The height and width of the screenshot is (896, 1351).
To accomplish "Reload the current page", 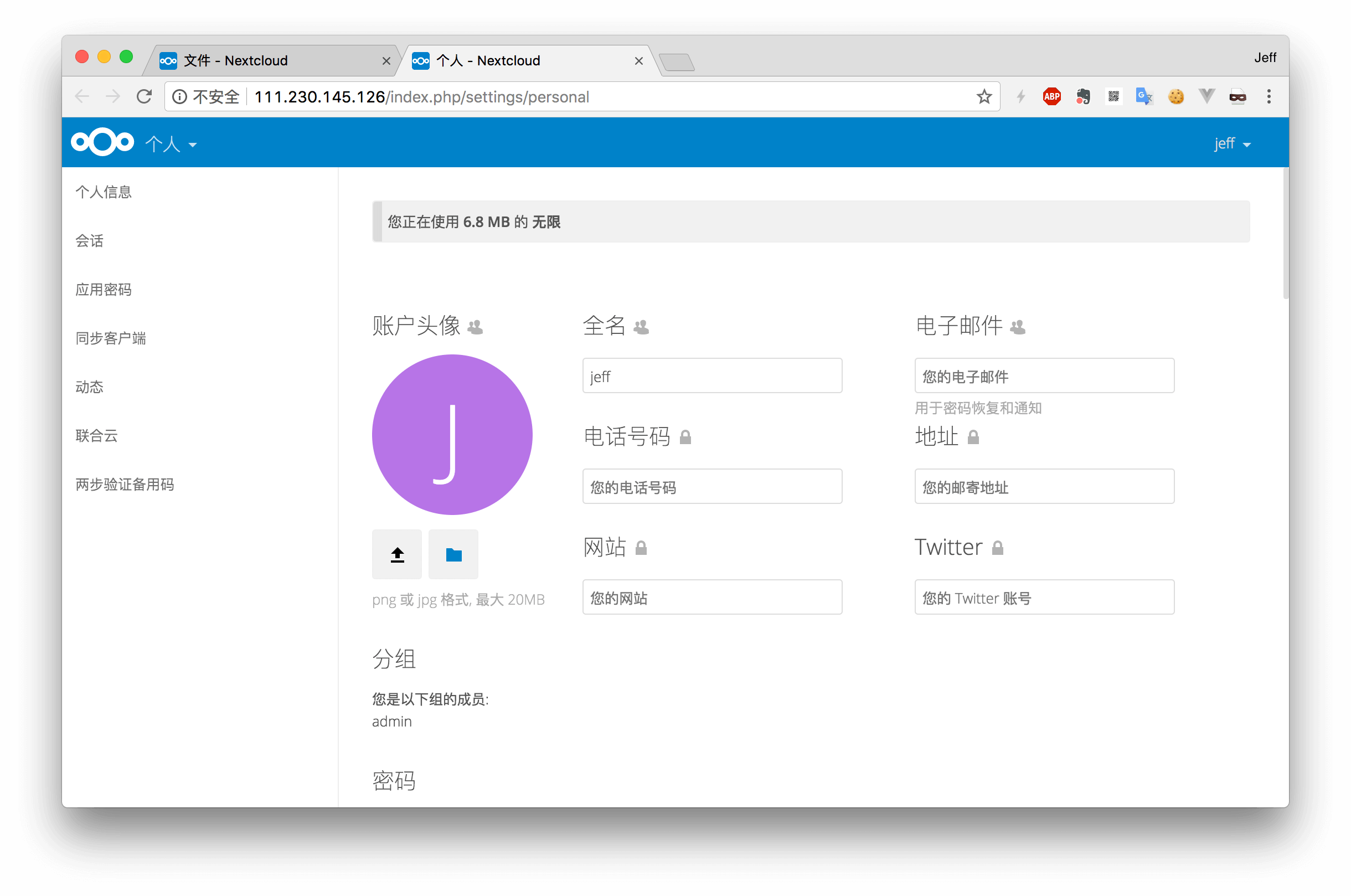I will pyautogui.click(x=144, y=96).
